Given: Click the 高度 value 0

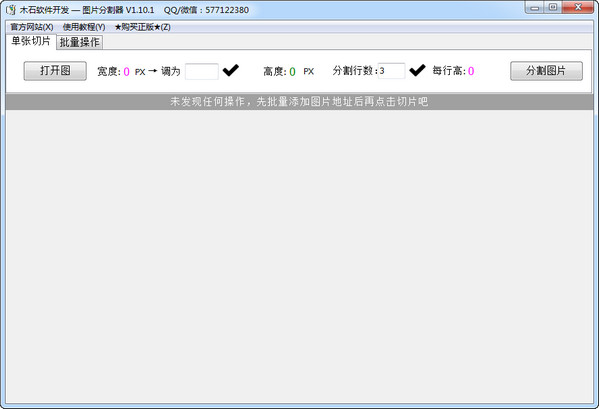Looking at the screenshot, I should tap(292, 71).
